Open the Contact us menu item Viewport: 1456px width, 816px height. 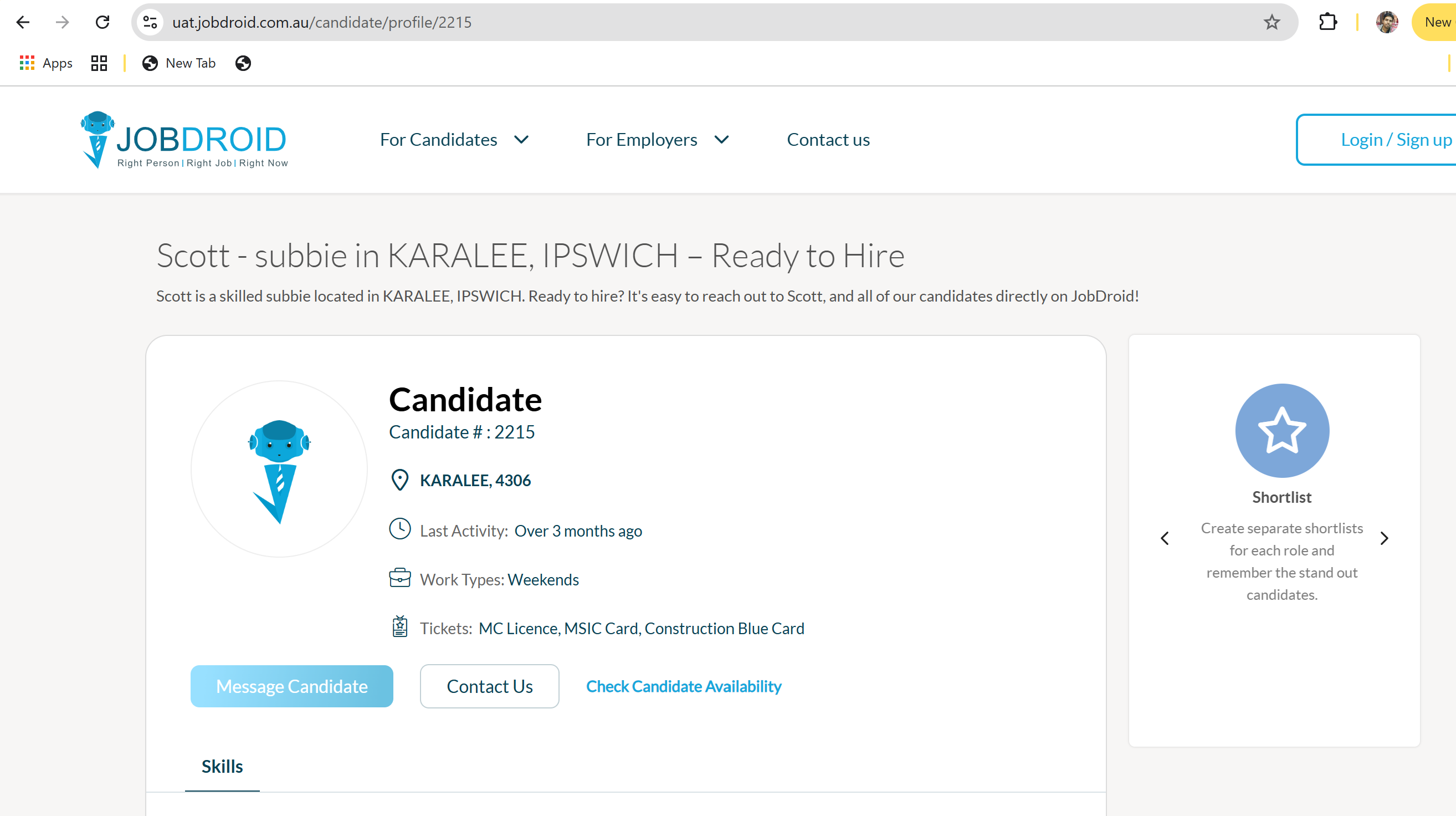pos(828,140)
